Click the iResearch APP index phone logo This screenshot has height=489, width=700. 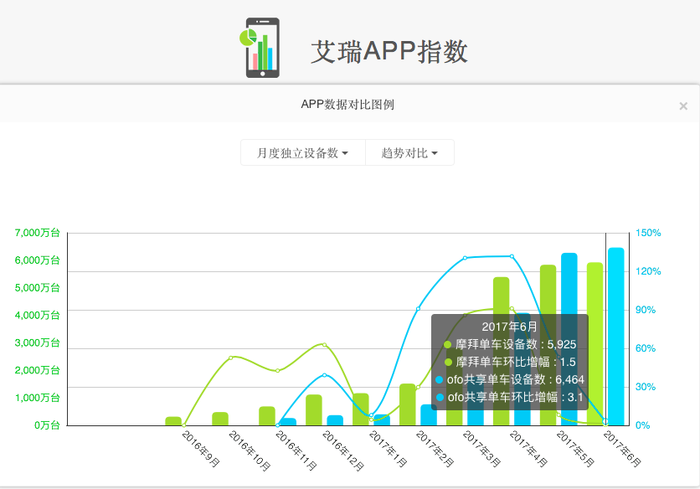tap(261, 47)
